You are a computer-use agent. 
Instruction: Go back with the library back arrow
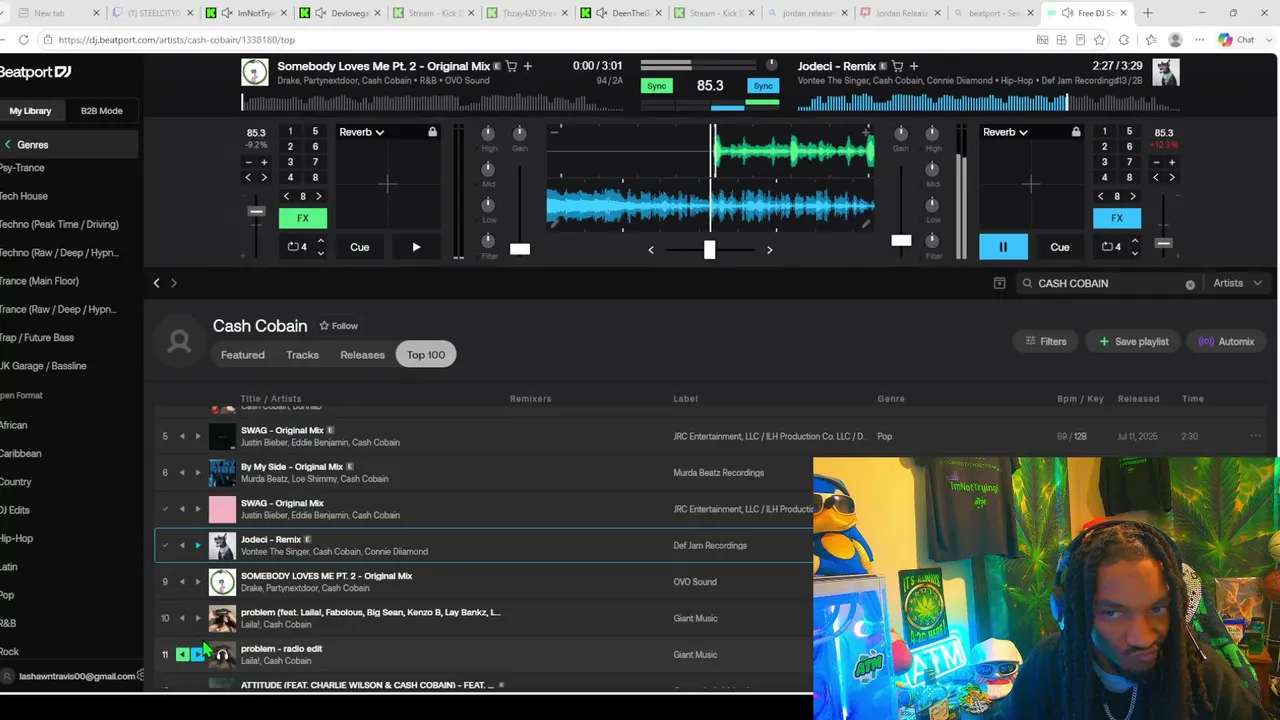point(156,283)
